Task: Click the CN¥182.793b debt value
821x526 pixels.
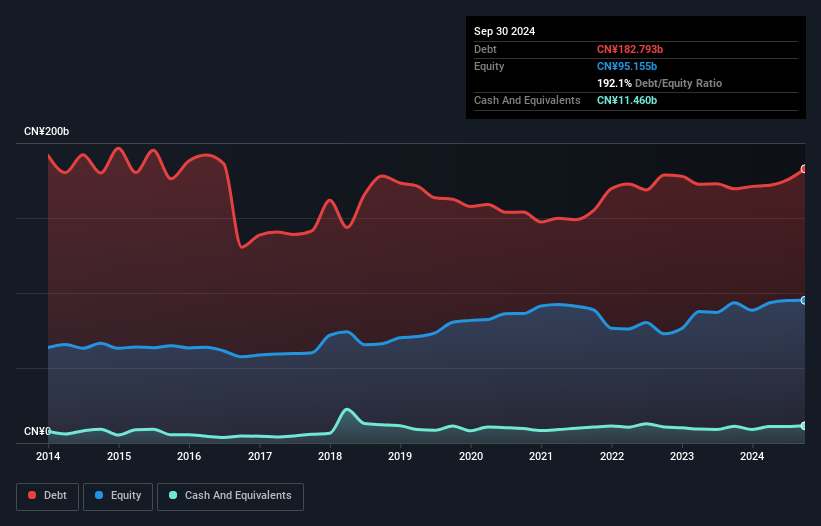Action: pos(630,49)
